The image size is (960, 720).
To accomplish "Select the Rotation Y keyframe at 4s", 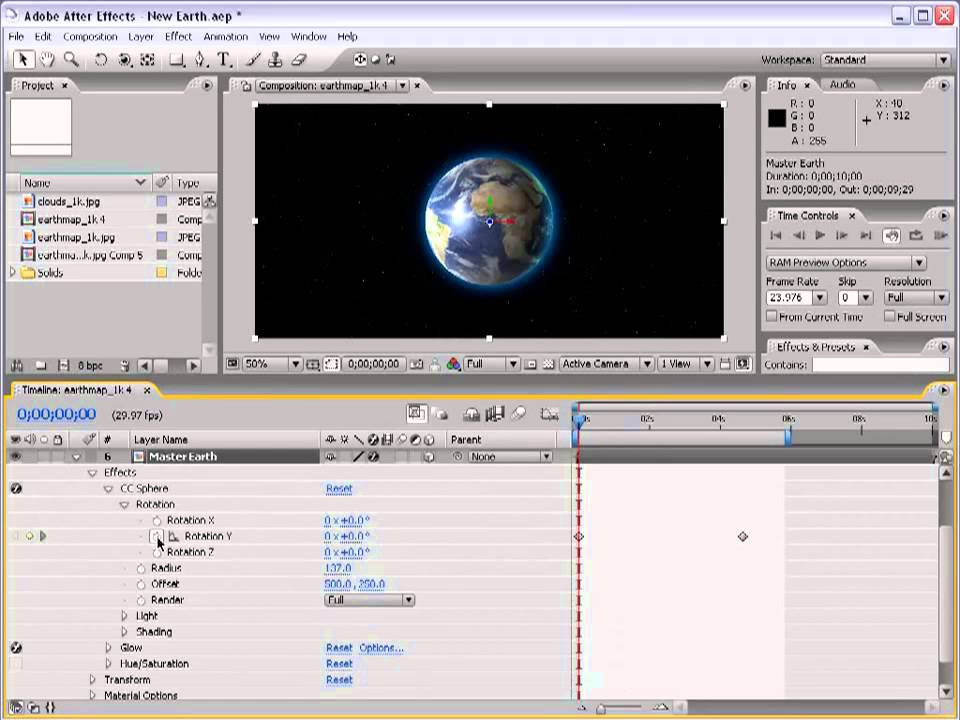I will click(743, 537).
